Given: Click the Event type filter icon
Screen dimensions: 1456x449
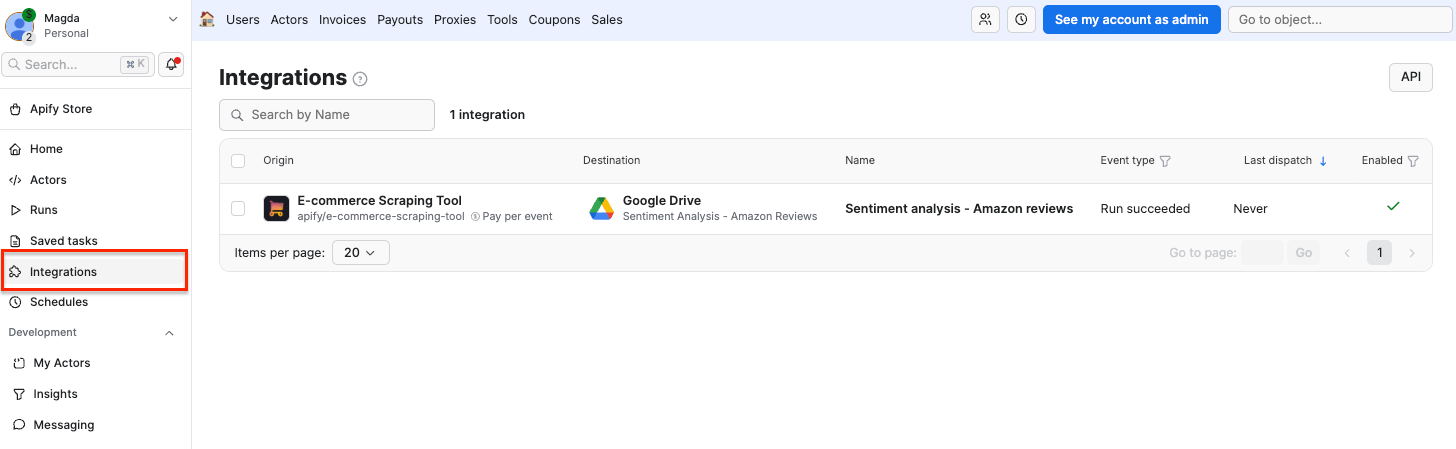Looking at the screenshot, I should [x=1165, y=161].
